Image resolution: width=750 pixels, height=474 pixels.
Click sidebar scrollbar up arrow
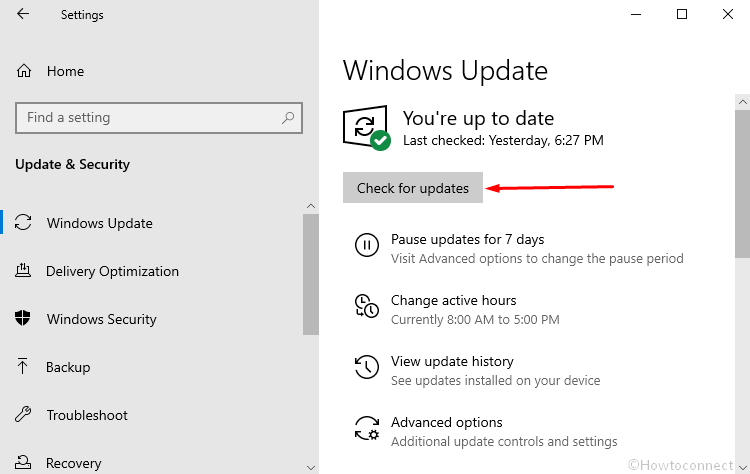pos(311,206)
